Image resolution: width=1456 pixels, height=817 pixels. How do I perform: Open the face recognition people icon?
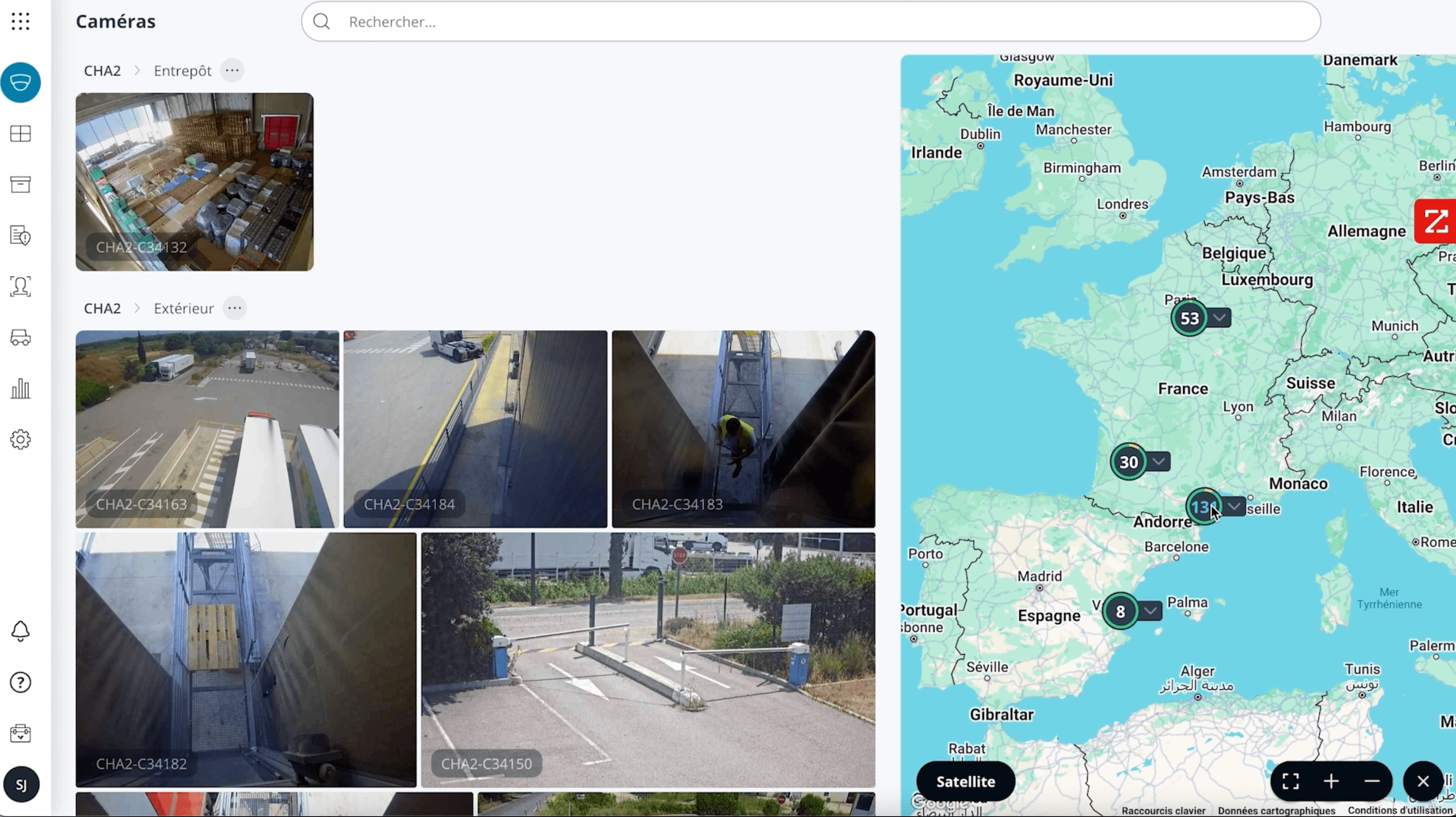[20, 286]
